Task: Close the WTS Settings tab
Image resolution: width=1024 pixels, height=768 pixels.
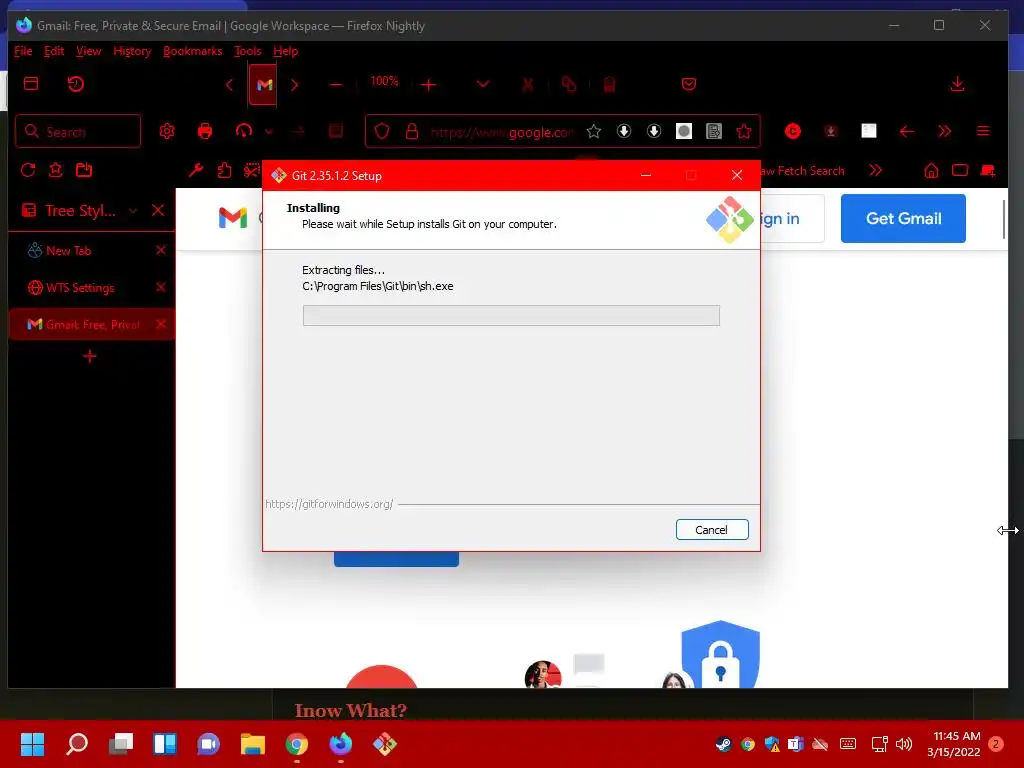Action: tap(161, 287)
